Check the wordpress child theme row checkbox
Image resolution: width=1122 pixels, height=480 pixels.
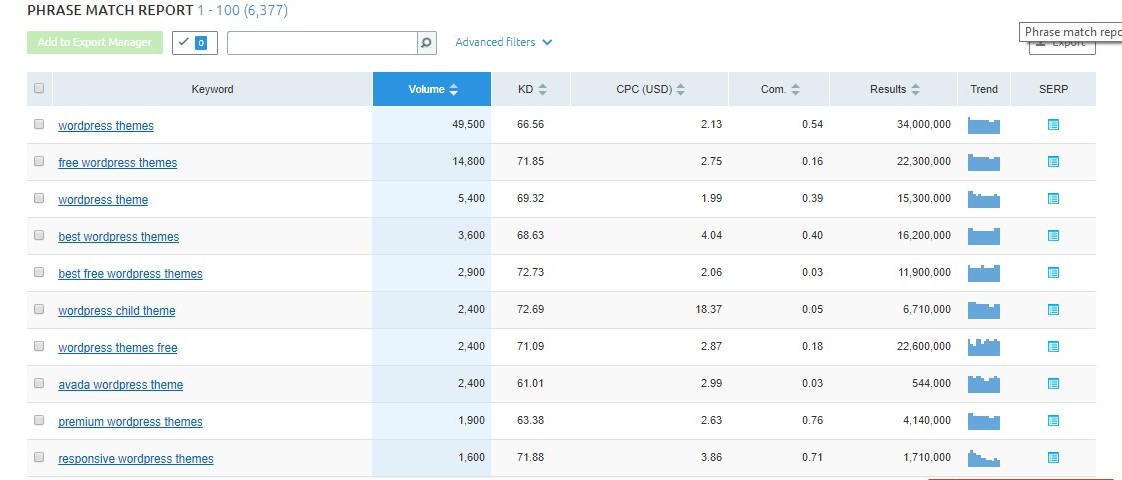tap(39, 309)
